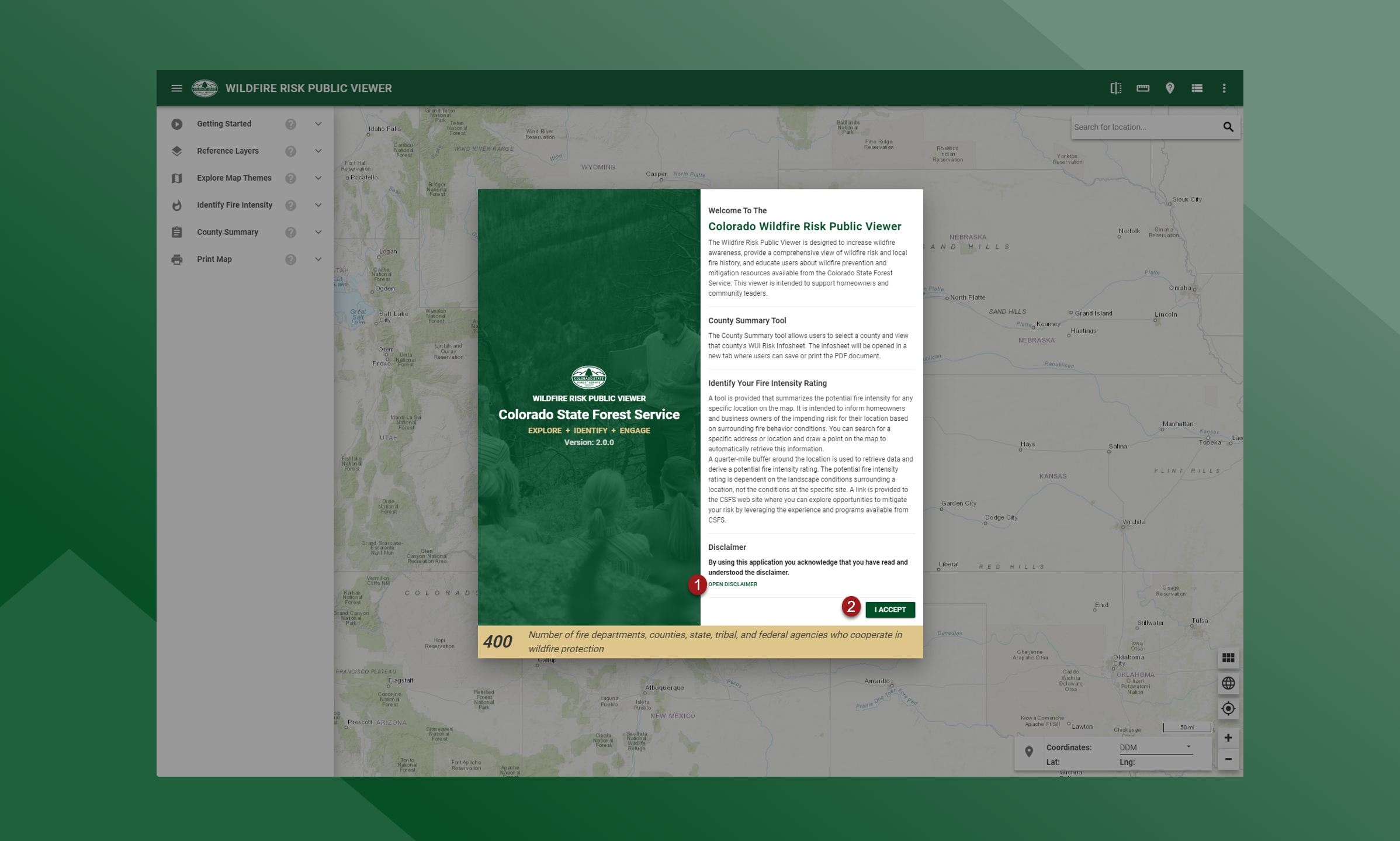The image size is (1400, 841).
Task: Click the Reference Layers stack icon
Action: (x=176, y=151)
